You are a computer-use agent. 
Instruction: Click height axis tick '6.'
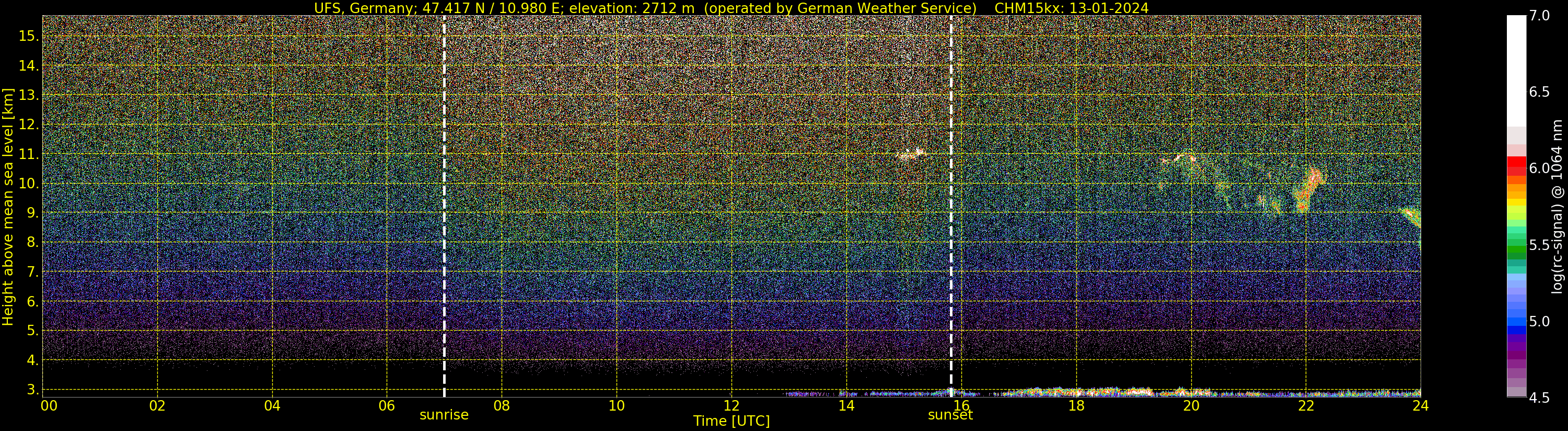click(x=33, y=302)
